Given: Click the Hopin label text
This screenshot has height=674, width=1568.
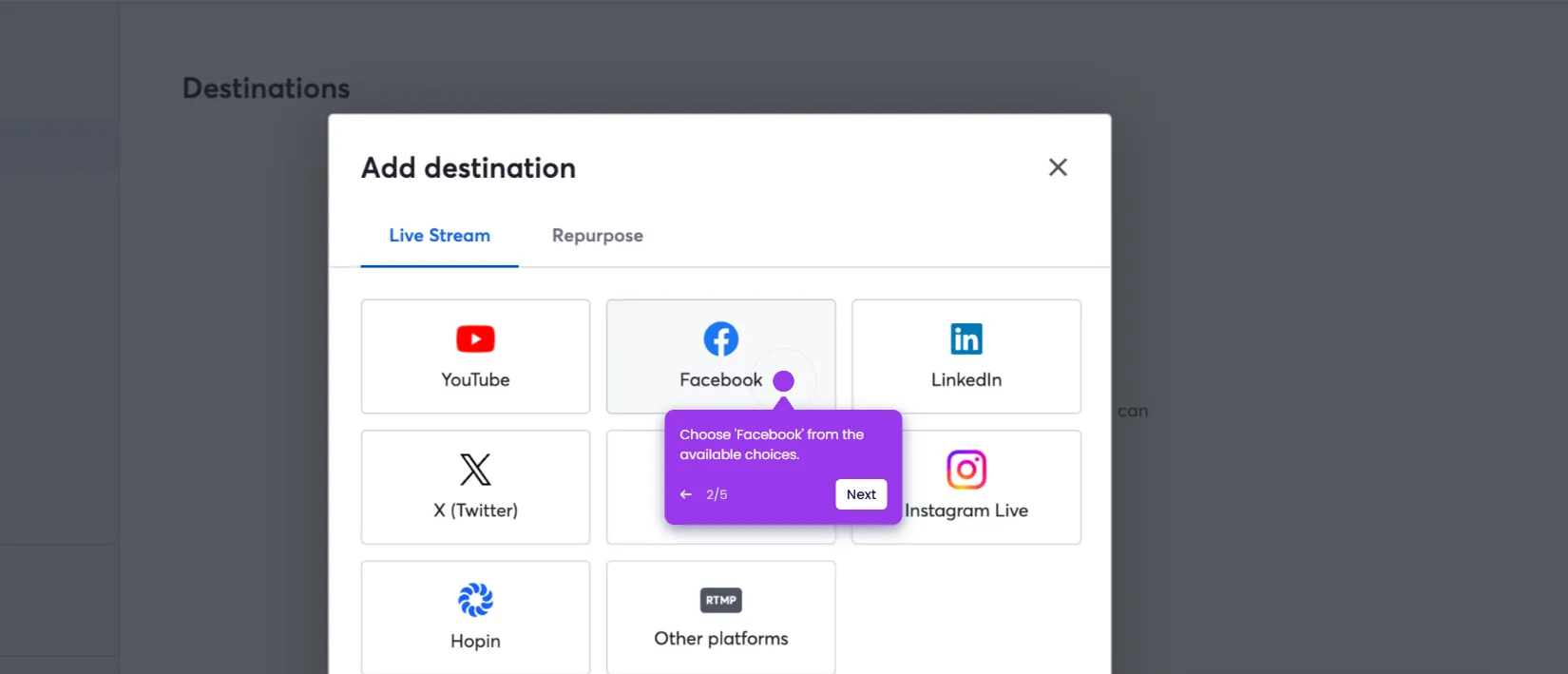Looking at the screenshot, I should 475,641.
